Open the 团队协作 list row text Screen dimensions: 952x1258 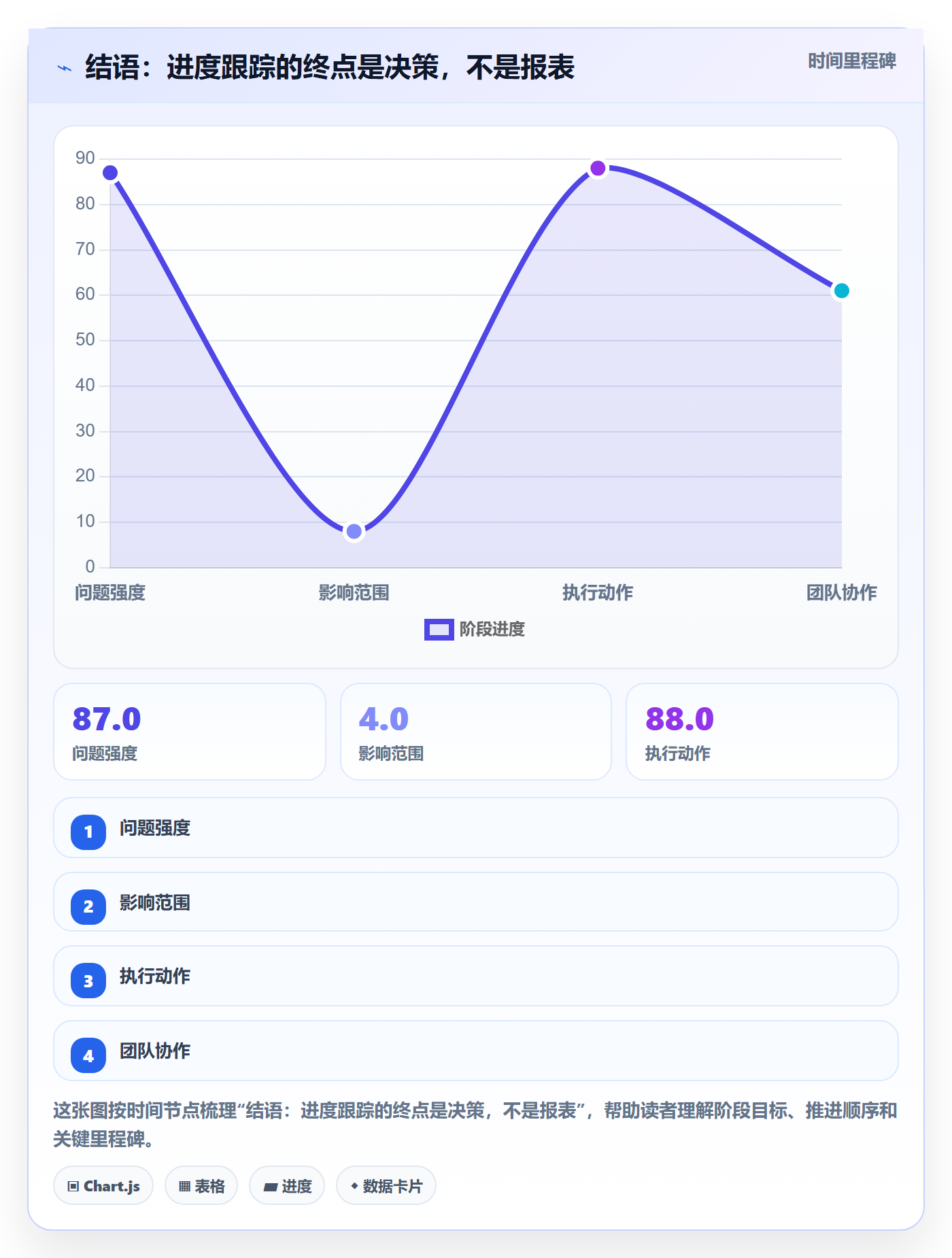[155, 1051]
